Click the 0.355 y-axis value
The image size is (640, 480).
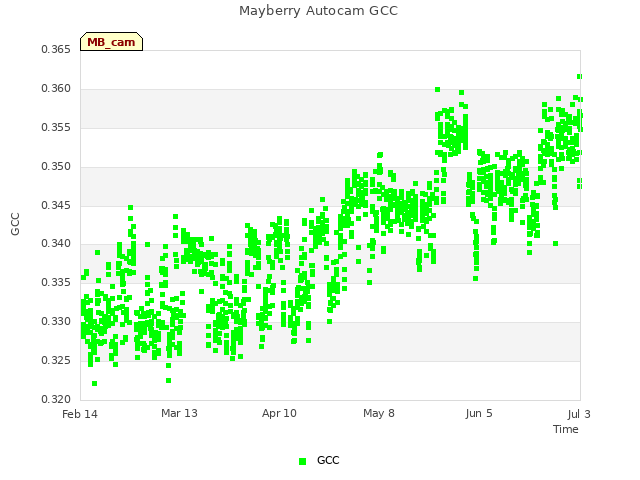click(56, 128)
